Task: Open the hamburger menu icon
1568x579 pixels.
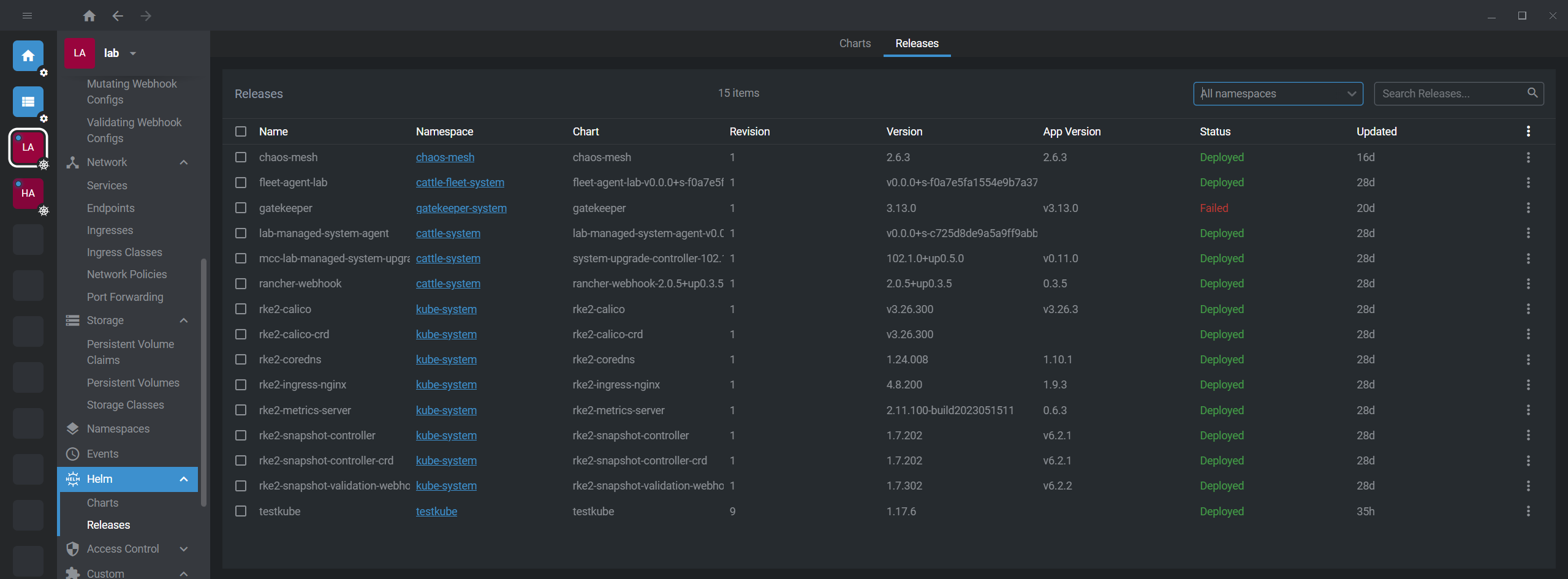Action: click(27, 16)
